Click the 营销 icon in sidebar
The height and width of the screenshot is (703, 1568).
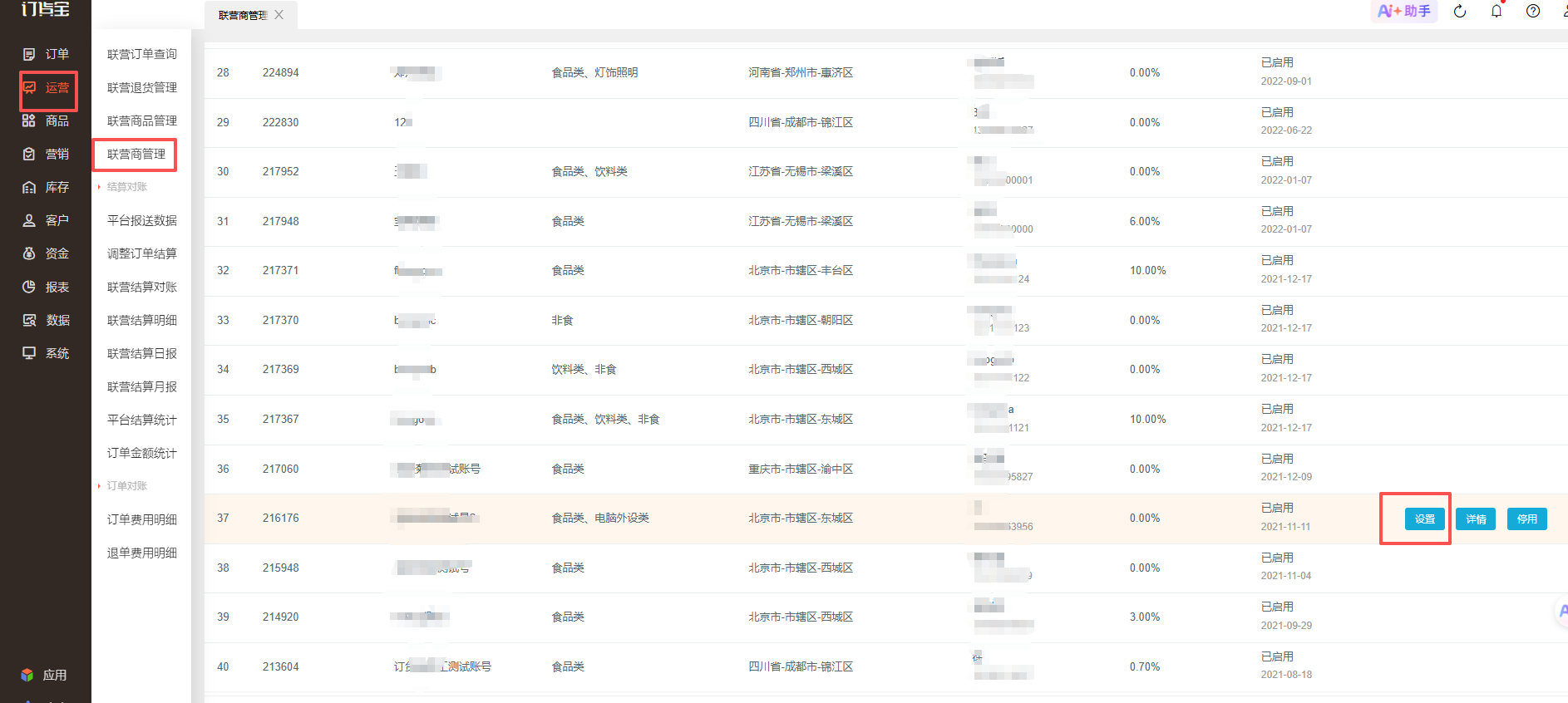click(29, 154)
